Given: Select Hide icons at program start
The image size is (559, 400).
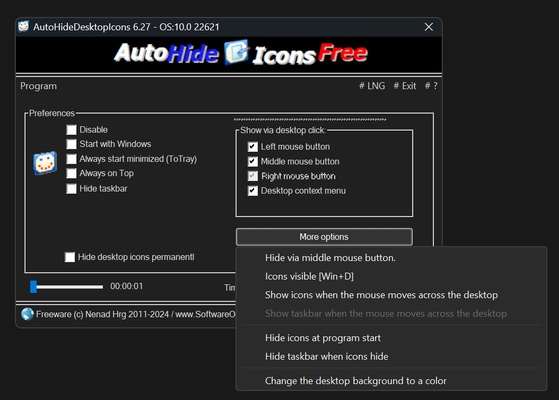Looking at the screenshot, I should tap(391, 338).
